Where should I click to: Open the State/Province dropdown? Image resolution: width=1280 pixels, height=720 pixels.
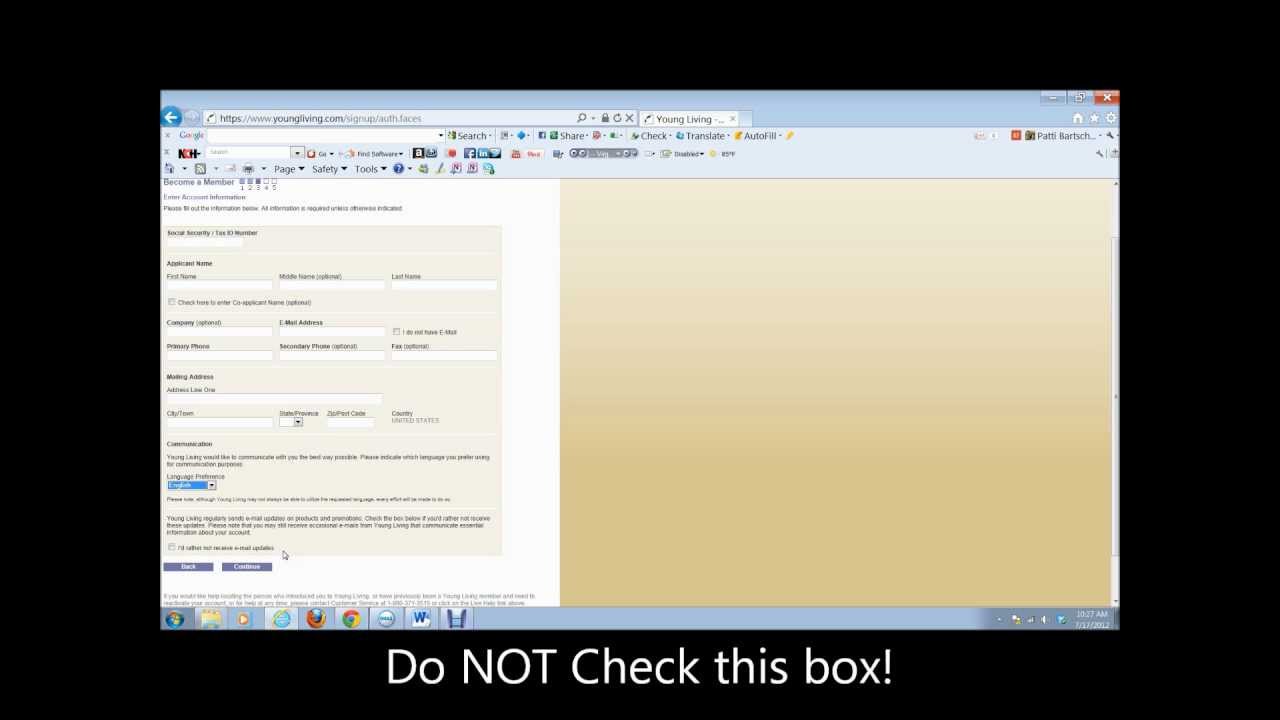298,422
